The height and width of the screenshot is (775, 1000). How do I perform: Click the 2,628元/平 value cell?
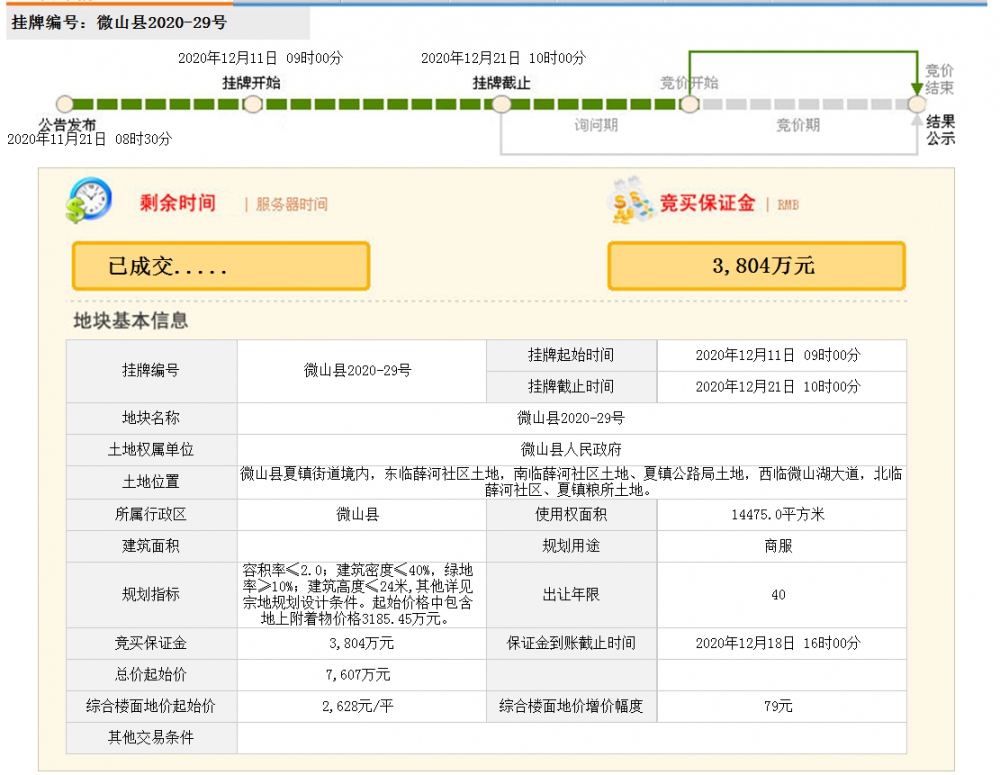362,706
